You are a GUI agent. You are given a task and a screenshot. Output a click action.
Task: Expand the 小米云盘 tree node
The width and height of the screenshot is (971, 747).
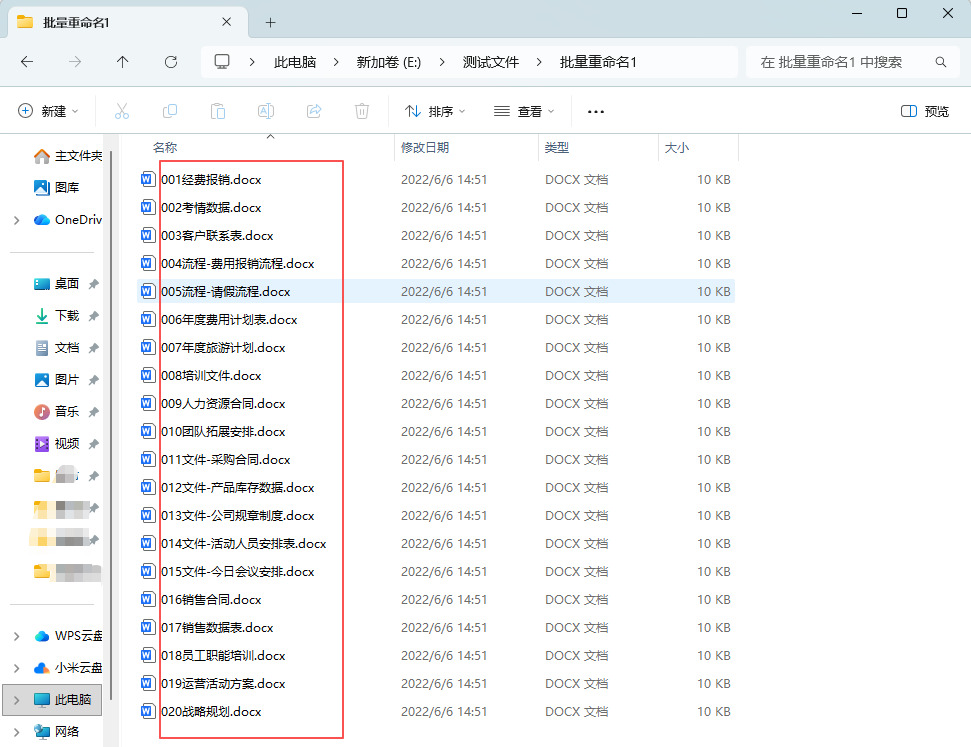[x=17, y=668]
